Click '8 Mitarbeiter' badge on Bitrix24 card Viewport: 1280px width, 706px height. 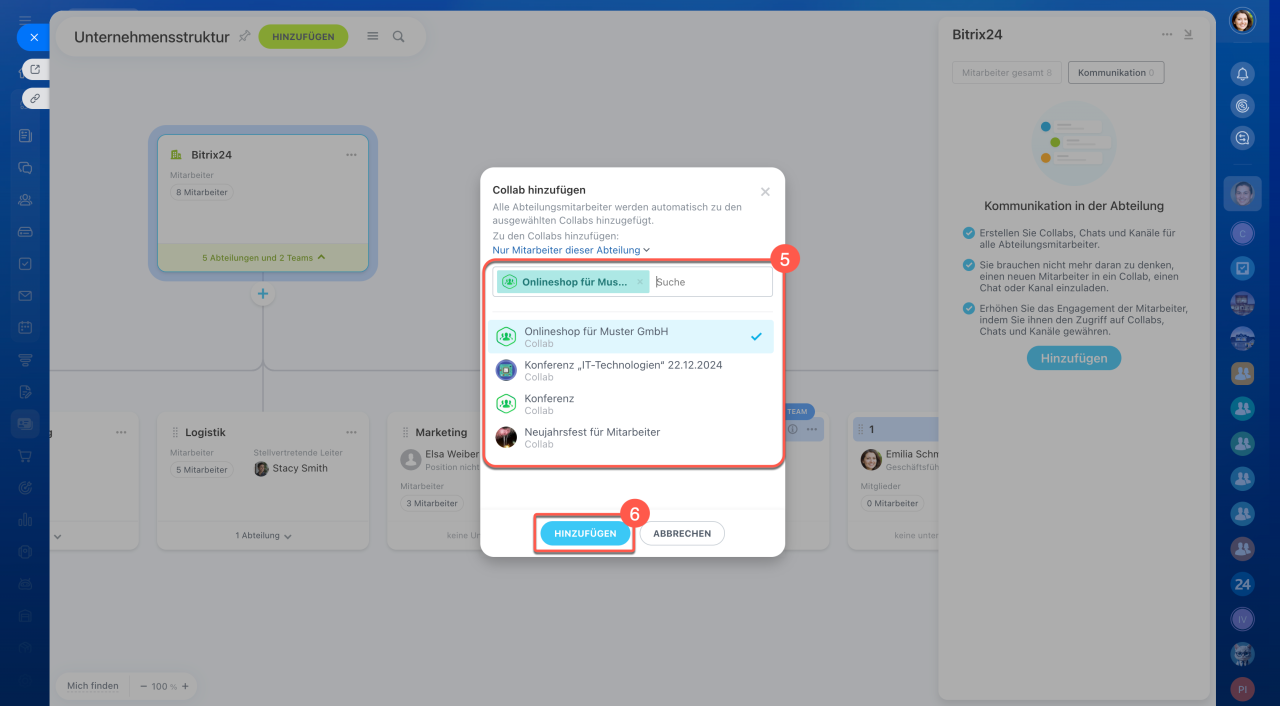click(x=202, y=192)
